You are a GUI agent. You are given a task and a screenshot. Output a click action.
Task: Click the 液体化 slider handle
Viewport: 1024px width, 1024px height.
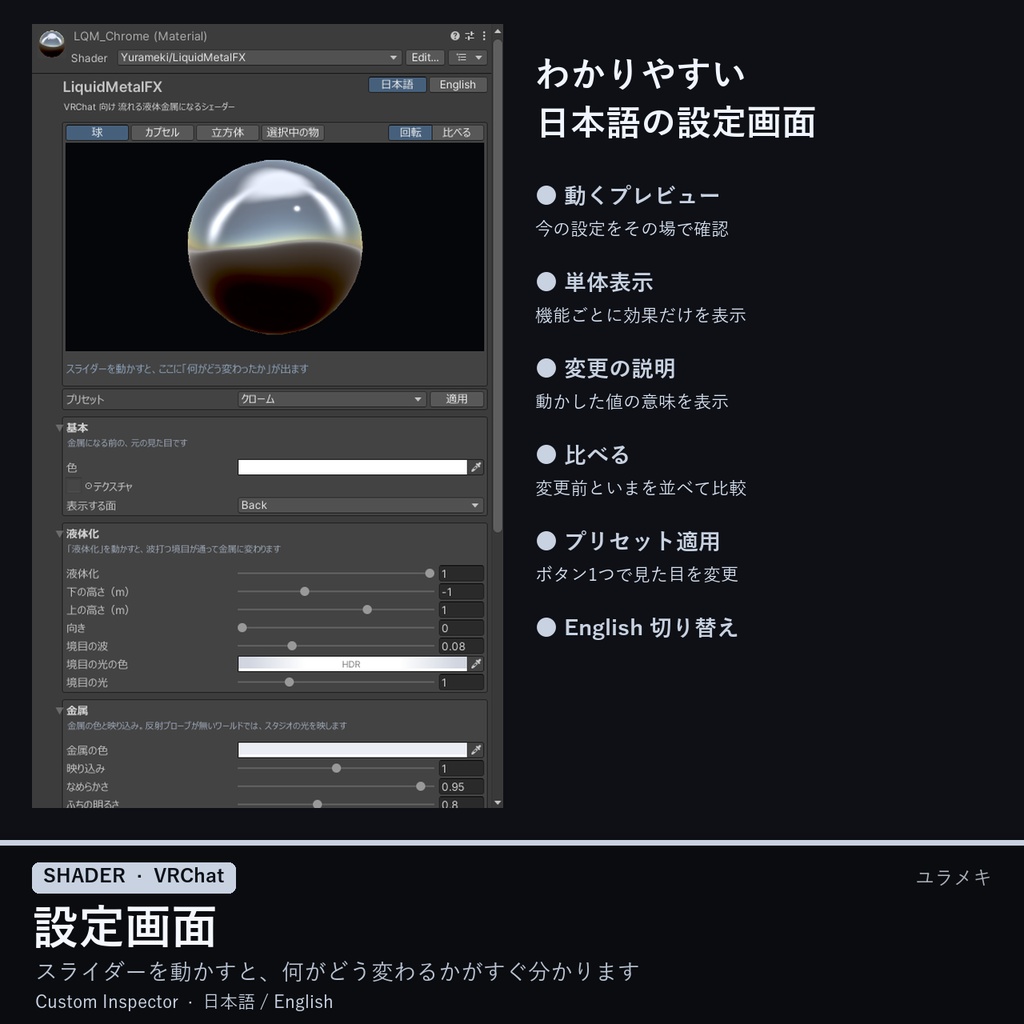pyautogui.click(x=430, y=573)
